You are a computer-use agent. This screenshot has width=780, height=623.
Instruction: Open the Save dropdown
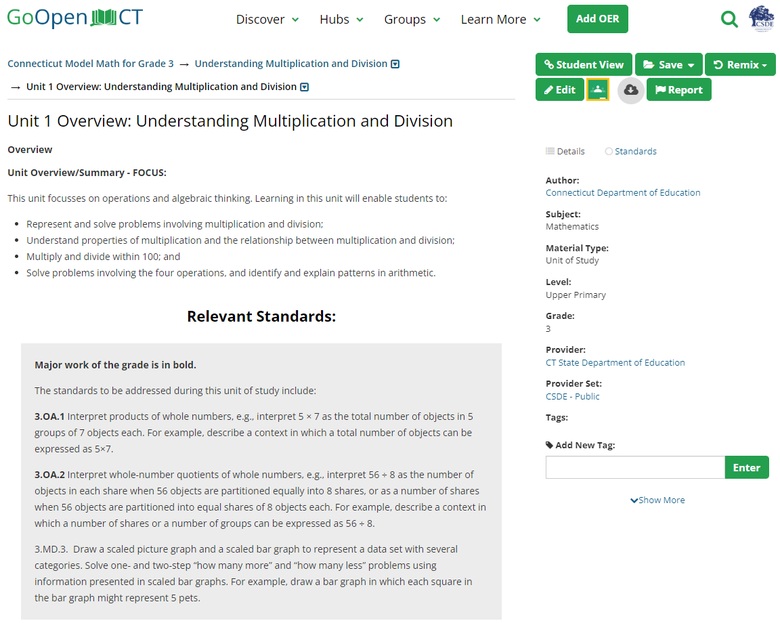click(667, 65)
